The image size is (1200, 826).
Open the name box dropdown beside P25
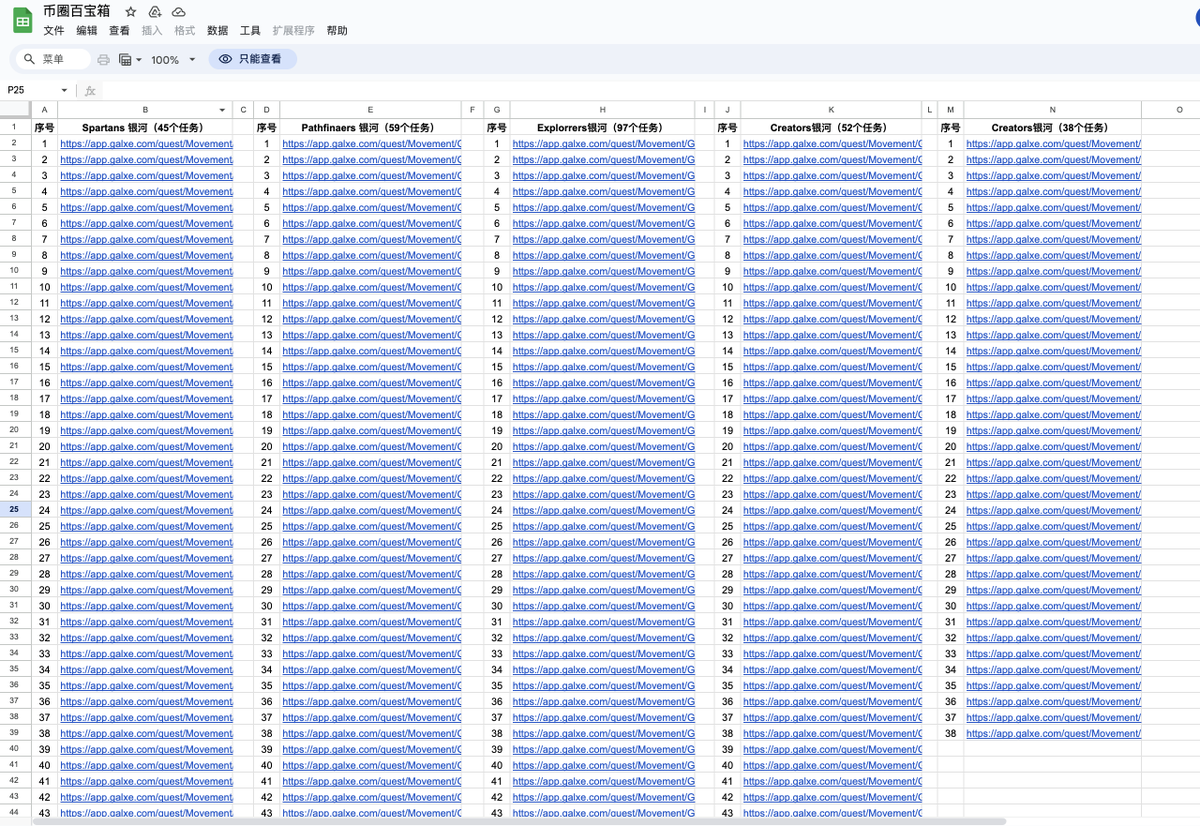coord(64,90)
